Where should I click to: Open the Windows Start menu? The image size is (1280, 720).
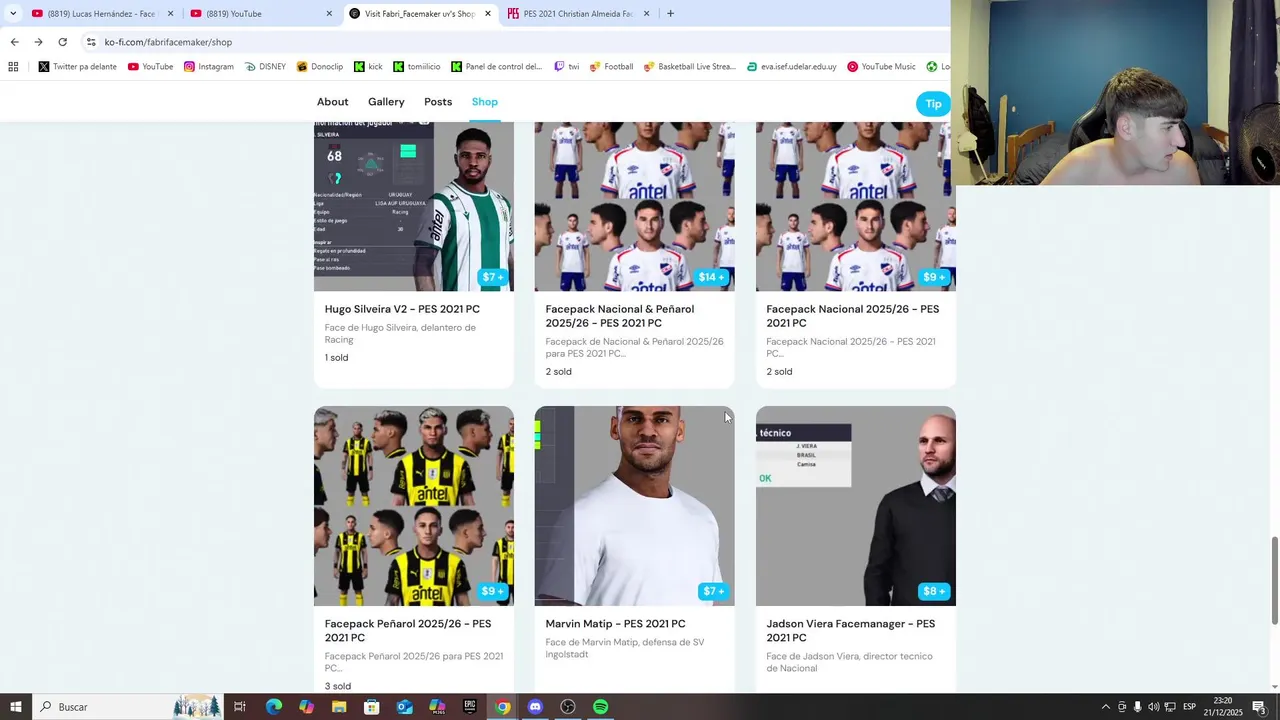pos(16,707)
